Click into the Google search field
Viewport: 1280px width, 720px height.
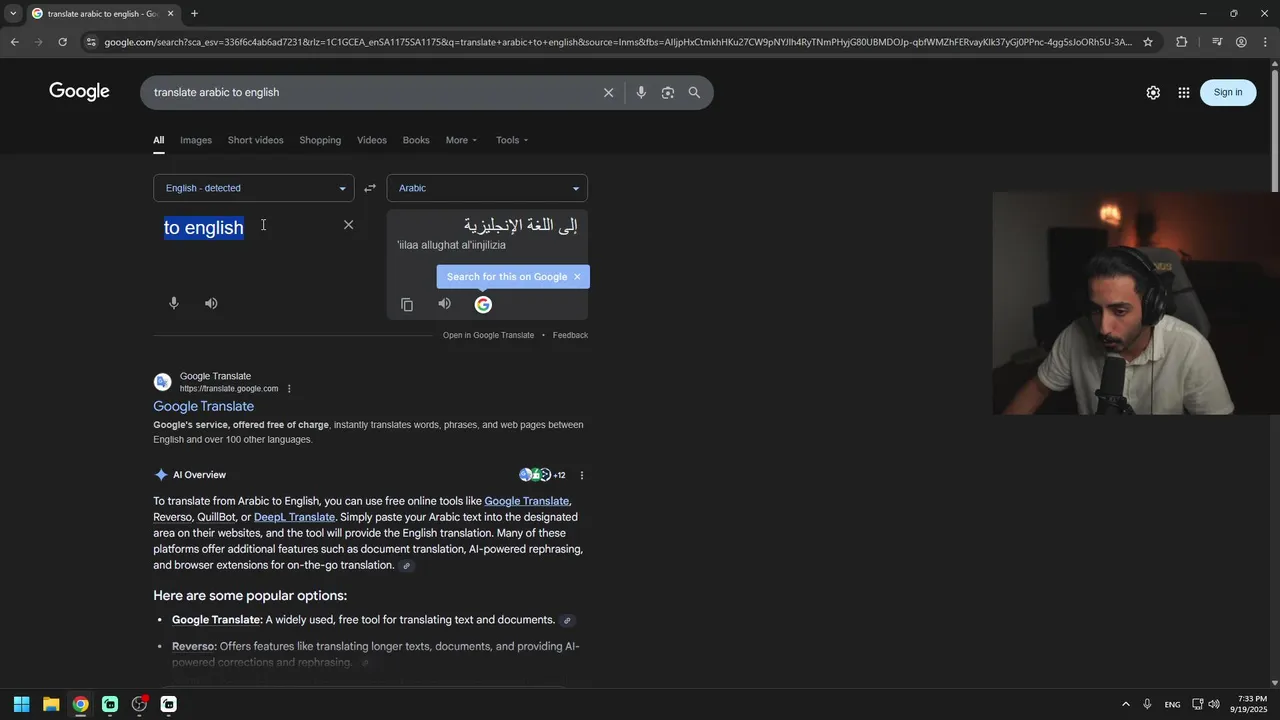pos(370,92)
